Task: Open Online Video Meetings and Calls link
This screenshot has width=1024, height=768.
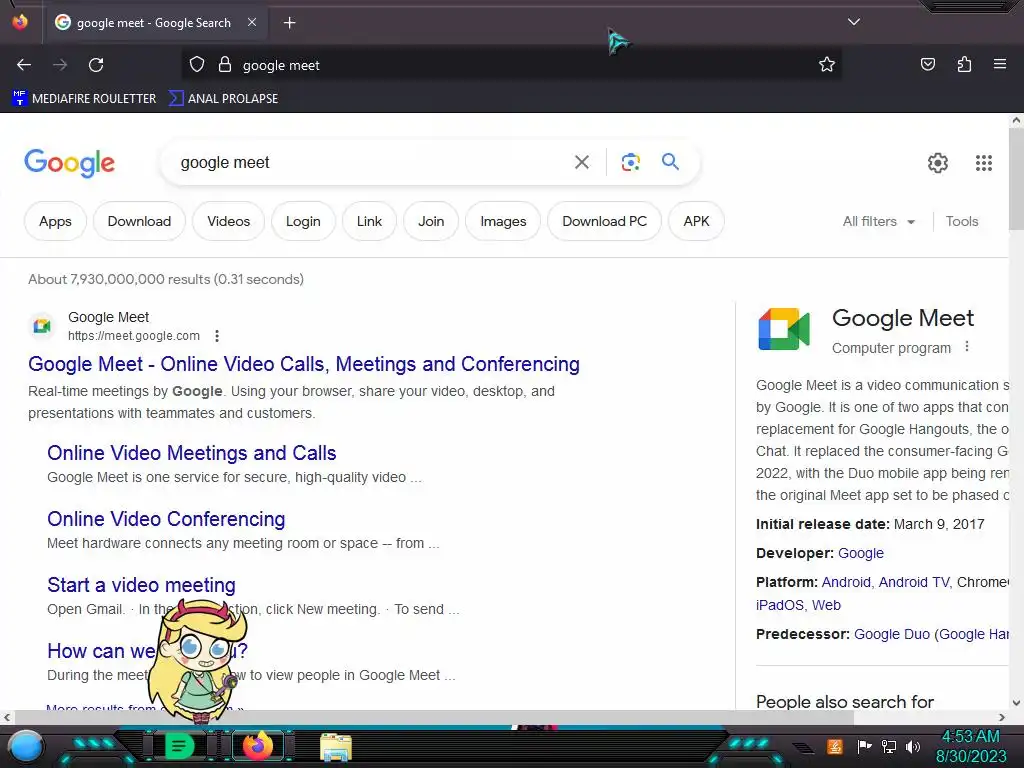Action: 191,453
